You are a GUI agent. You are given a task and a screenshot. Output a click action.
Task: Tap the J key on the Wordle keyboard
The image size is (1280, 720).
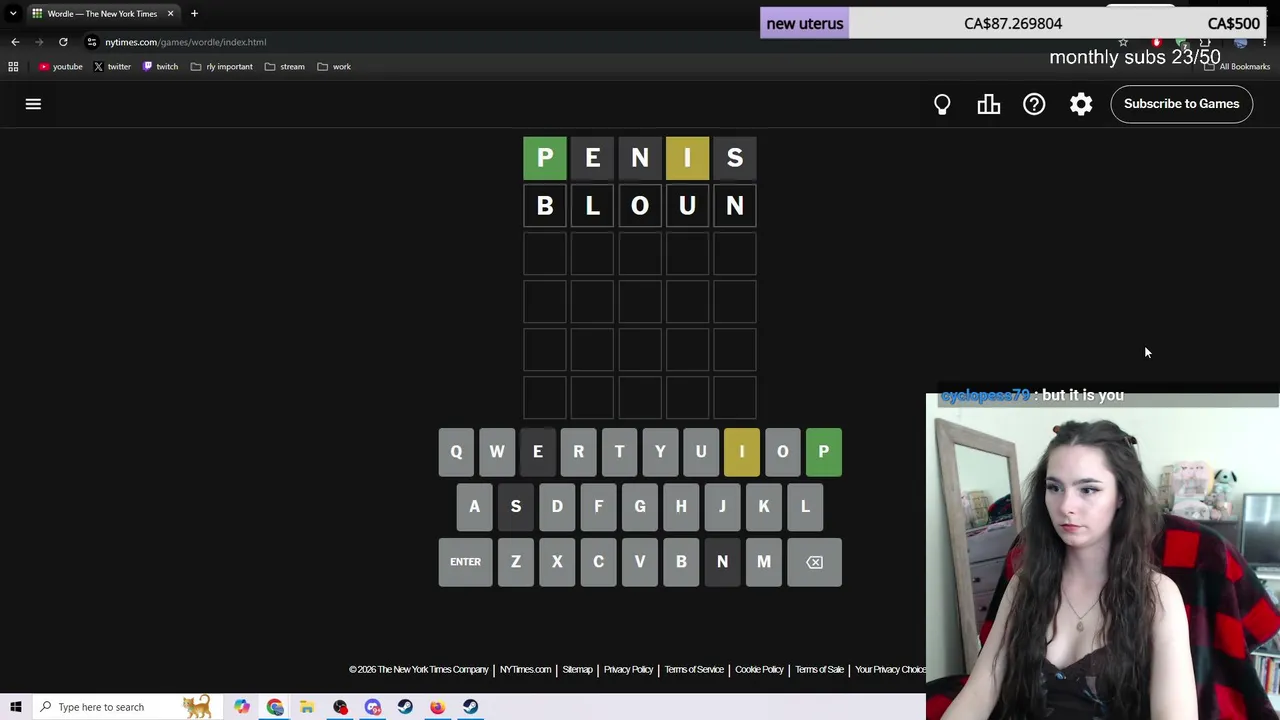pos(722,506)
